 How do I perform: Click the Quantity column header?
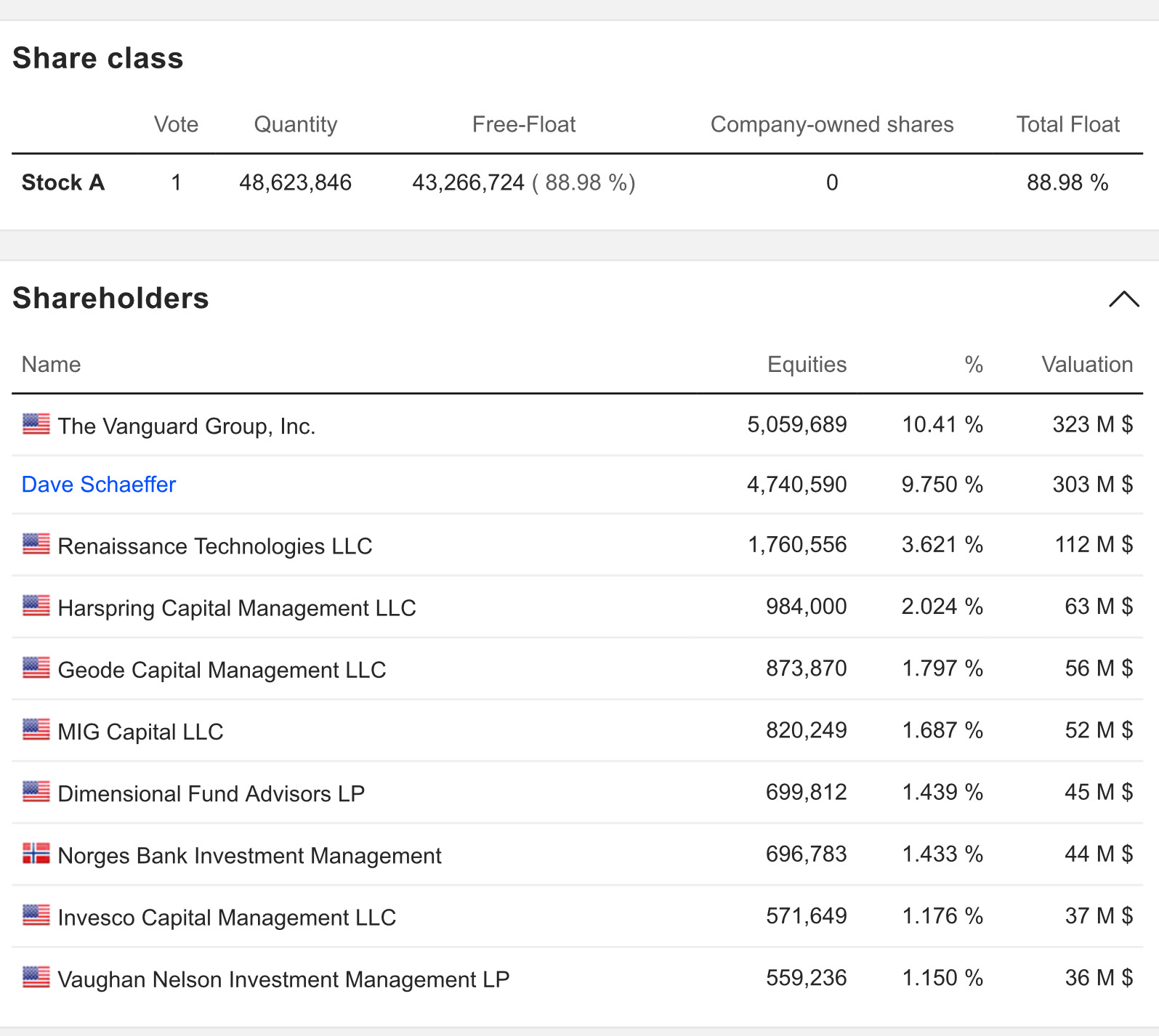click(x=296, y=125)
